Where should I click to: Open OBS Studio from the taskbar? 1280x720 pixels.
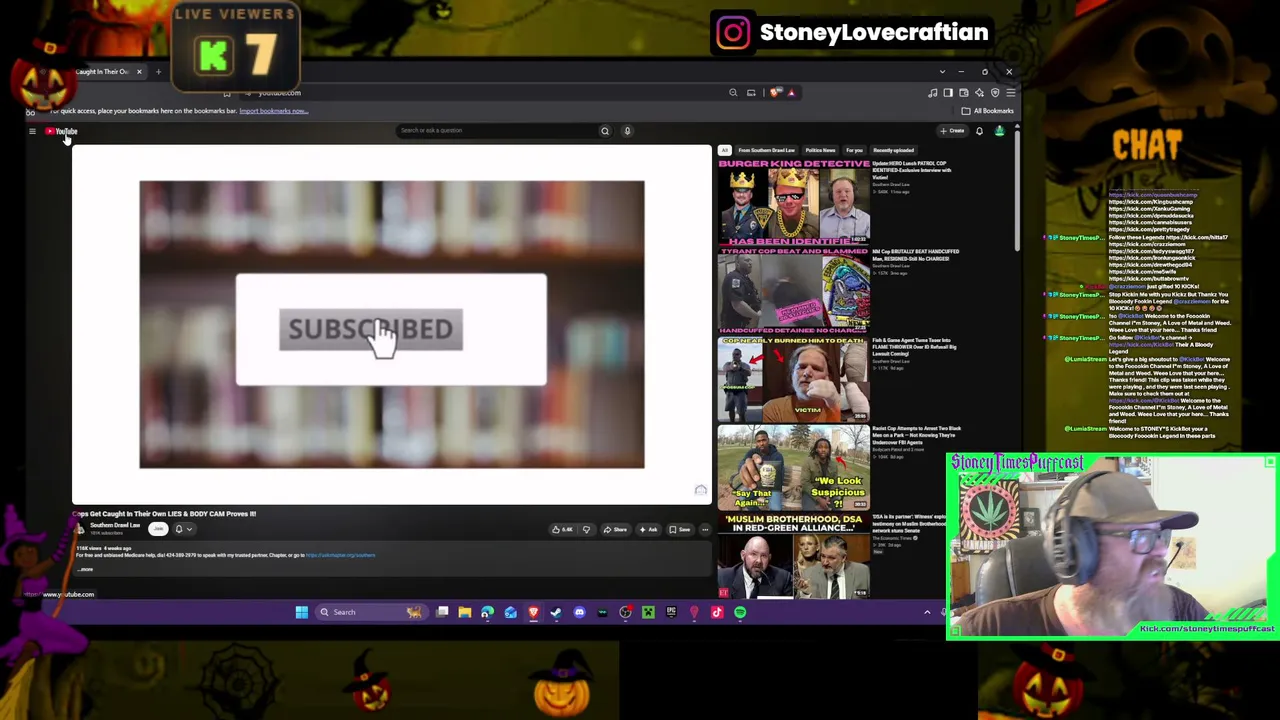(625, 612)
